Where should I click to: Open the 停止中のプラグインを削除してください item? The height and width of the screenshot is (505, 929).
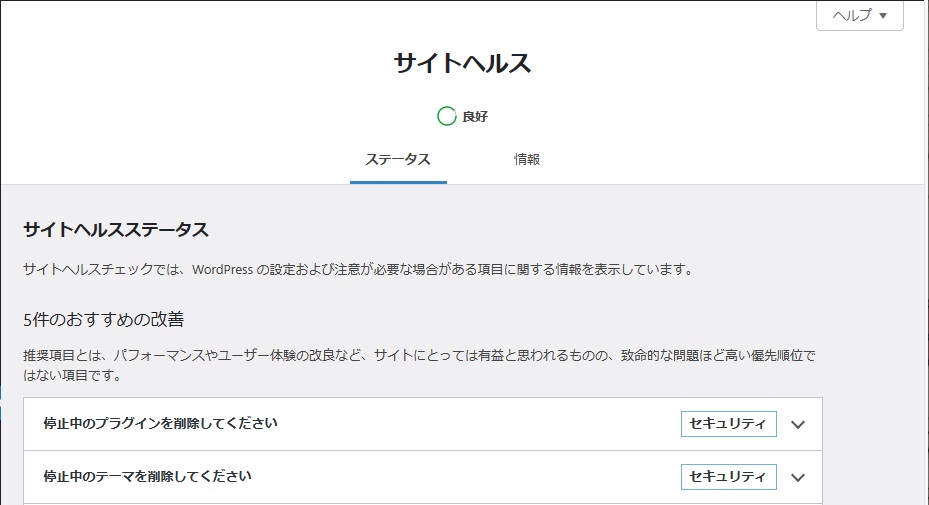point(423,424)
